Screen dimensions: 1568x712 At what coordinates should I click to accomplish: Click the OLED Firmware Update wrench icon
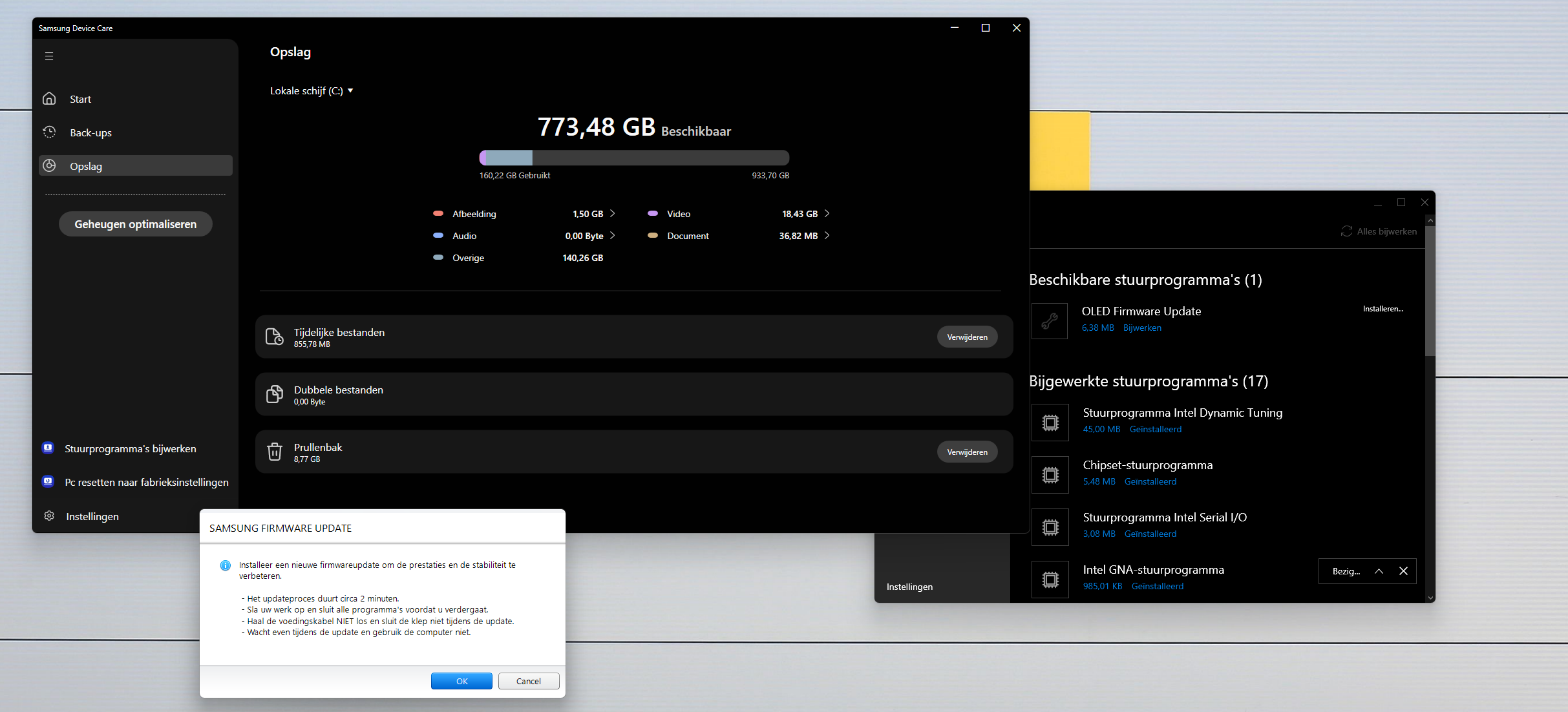(x=1050, y=320)
